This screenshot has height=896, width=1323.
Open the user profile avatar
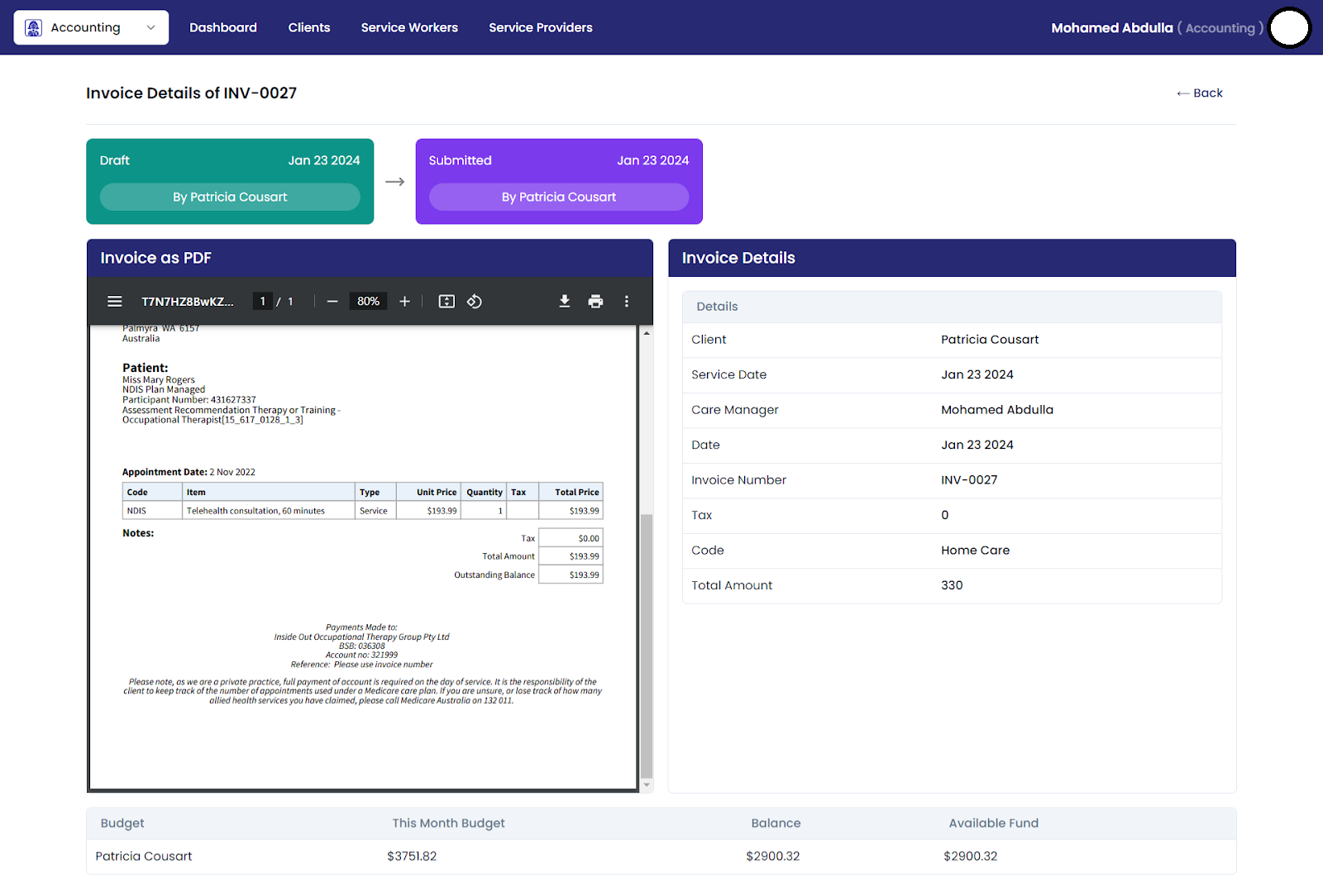click(1289, 28)
